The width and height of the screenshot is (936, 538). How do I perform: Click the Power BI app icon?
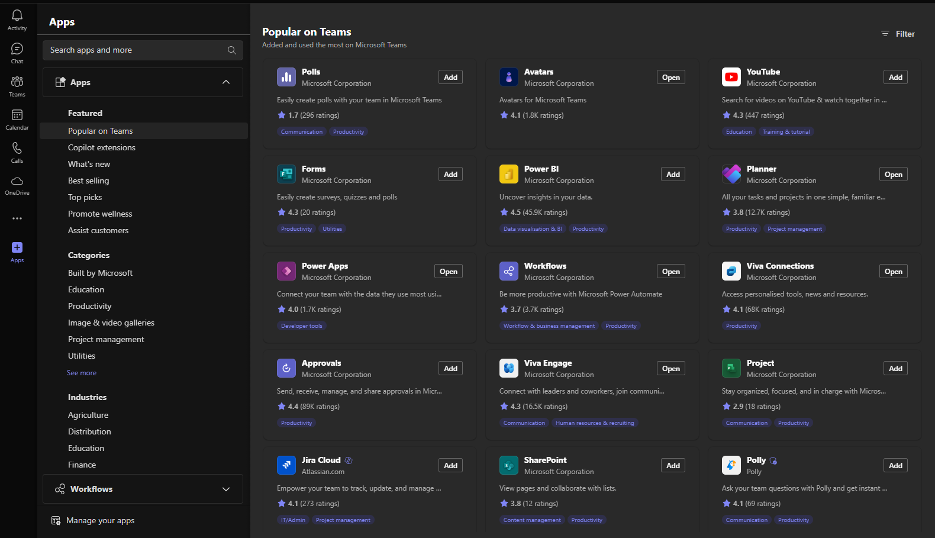point(509,174)
